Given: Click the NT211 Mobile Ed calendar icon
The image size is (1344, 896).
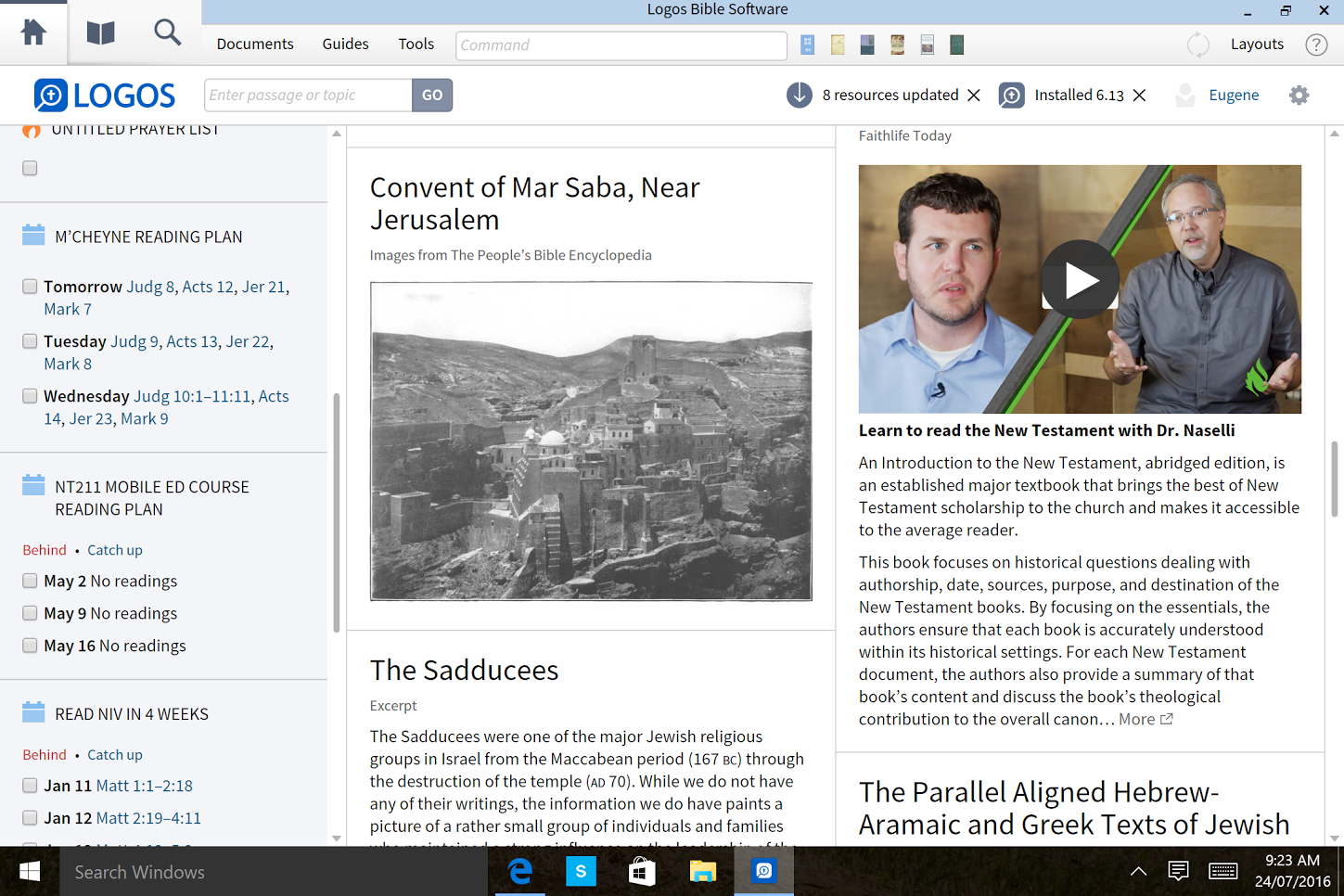Looking at the screenshot, I should coord(33,485).
